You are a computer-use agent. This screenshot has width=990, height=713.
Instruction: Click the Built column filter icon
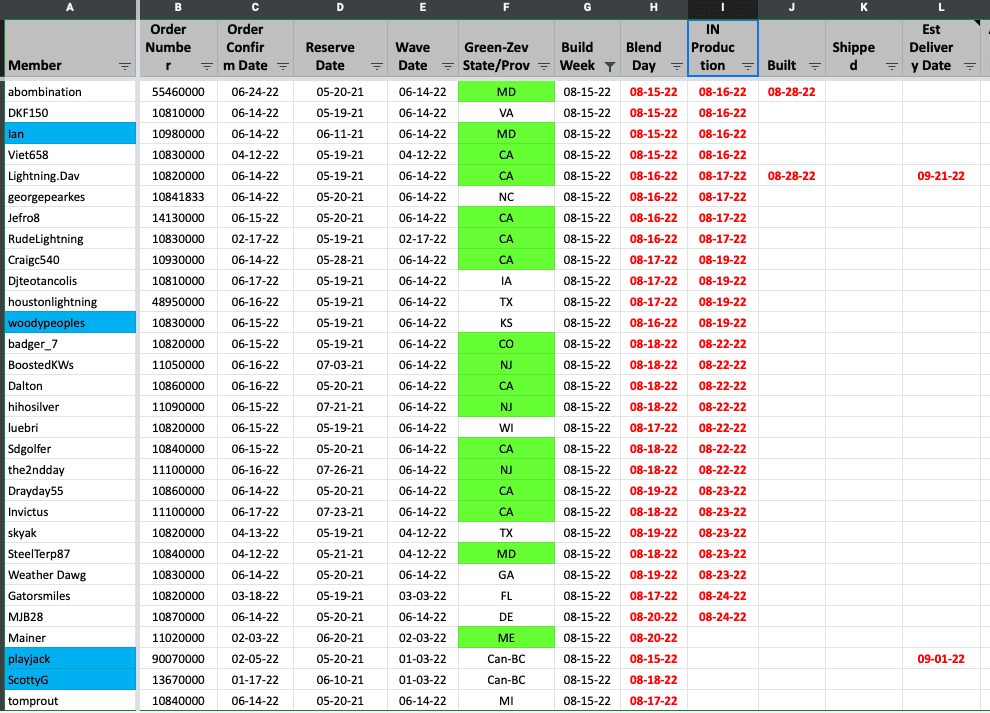click(x=814, y=66)
